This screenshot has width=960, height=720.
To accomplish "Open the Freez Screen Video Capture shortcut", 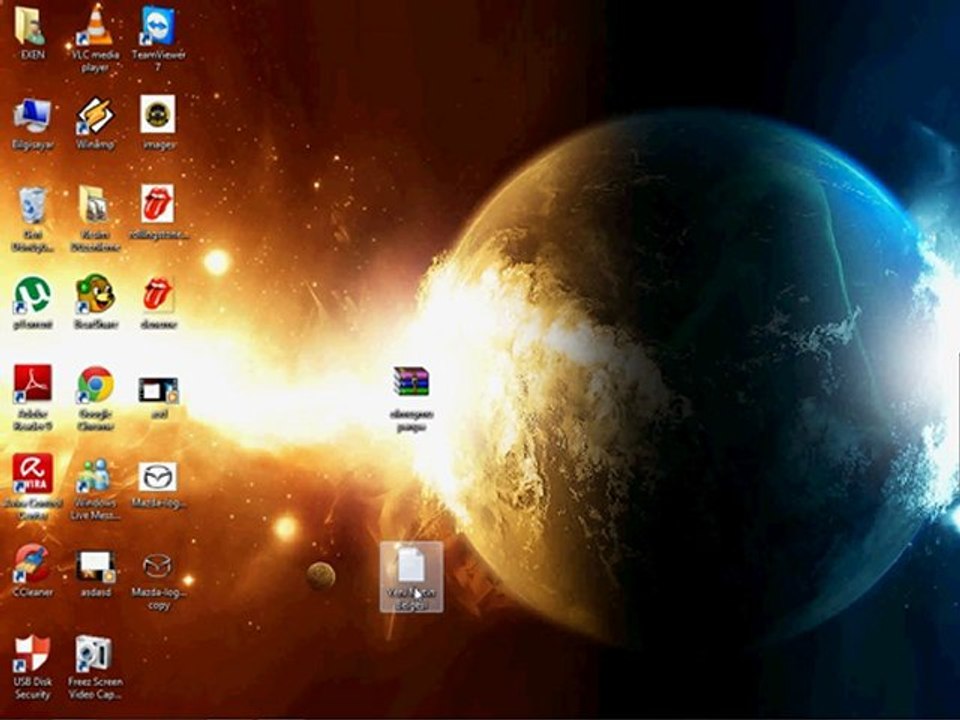I will tap(93, 654).
